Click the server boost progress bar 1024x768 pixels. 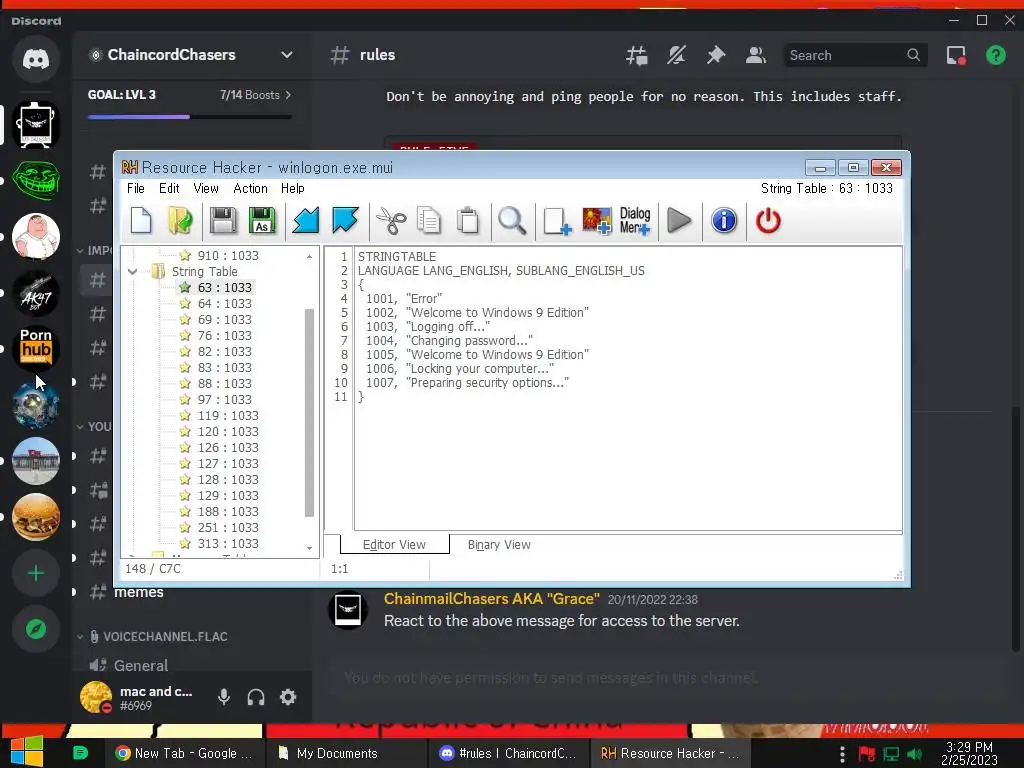click(x=189, y=117)
